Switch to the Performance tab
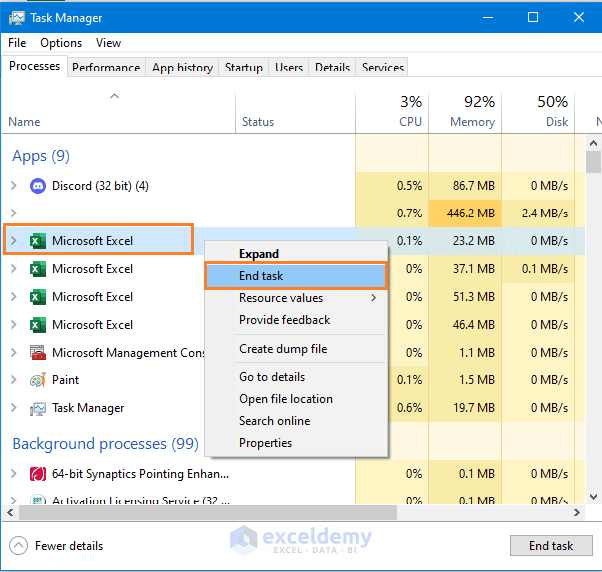Image resolution: width=602 pixels, height=572 pixels. coord(106,68)
